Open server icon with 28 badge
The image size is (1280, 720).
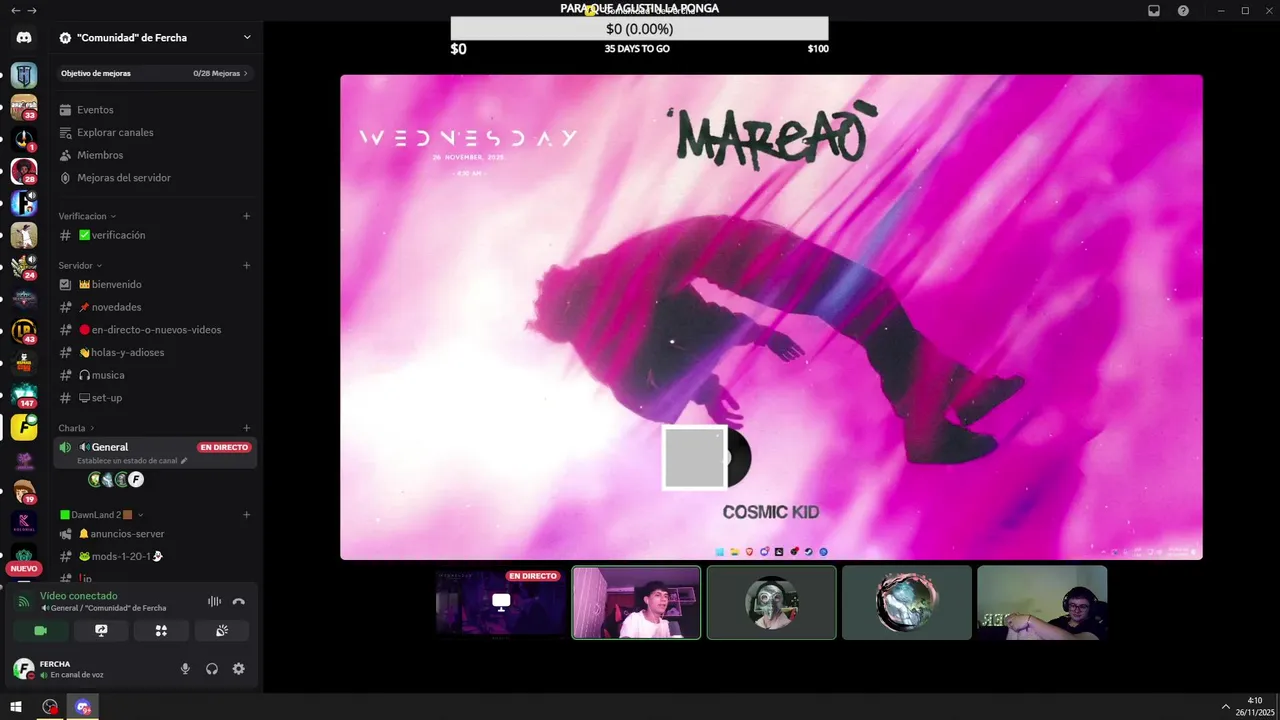pyautogui.click(x=24, y=171)
